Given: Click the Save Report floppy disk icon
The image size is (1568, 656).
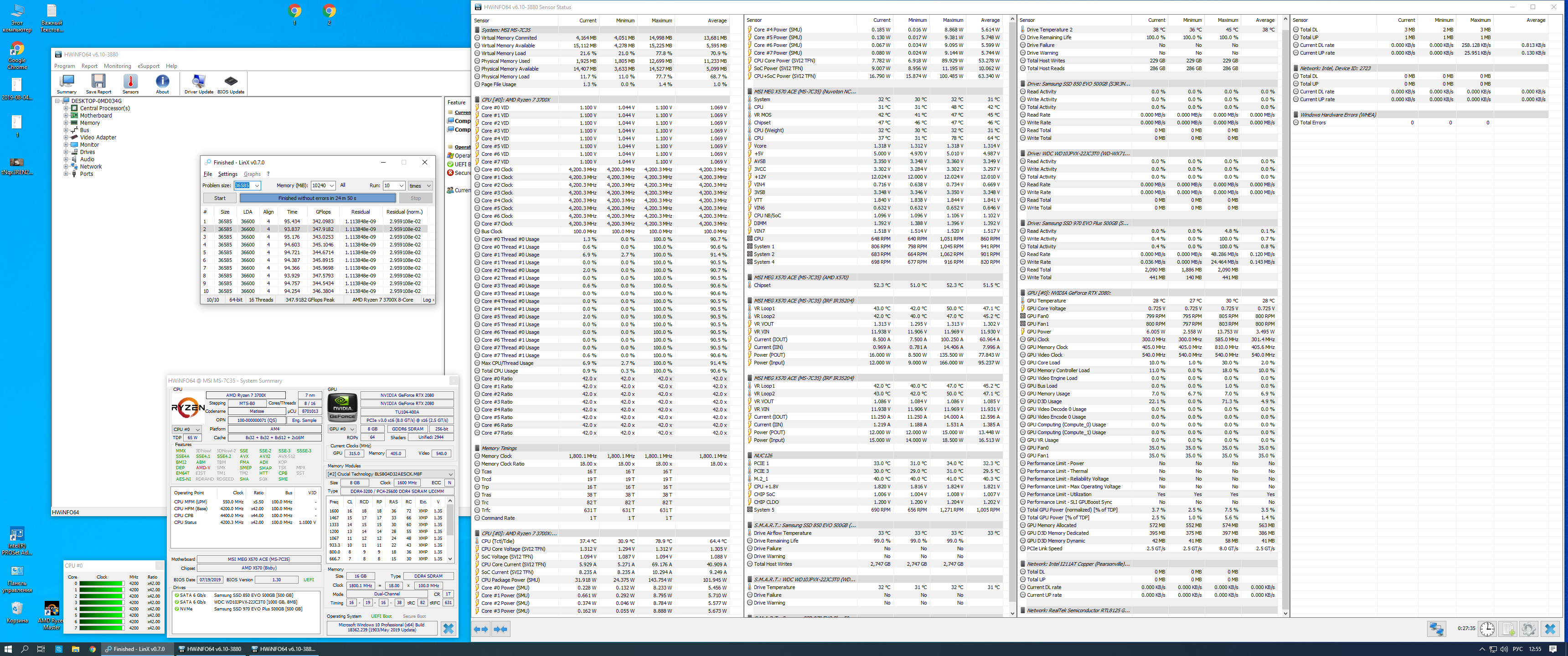Looking at the screenshot, I should pos(98,84).
